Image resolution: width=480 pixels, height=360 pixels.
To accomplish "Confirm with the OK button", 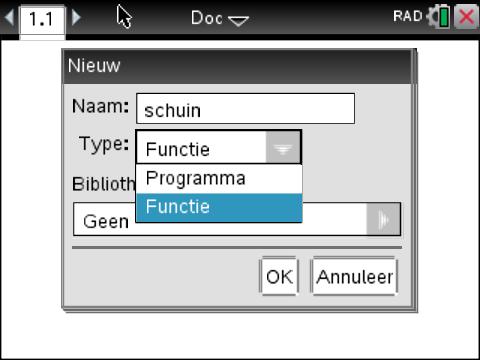I will (x=279, y=277).
